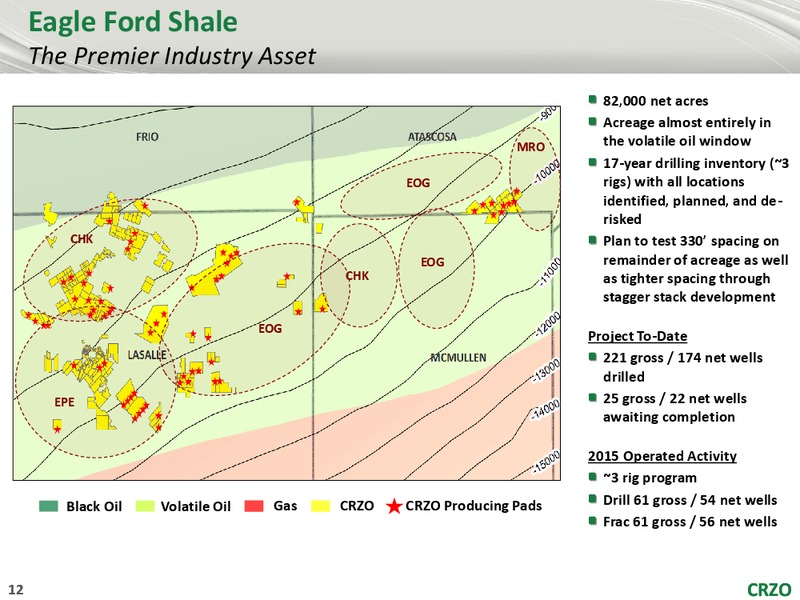Click the -10000 contour label
Image resolution: width=800 pixels, height=600 pixels.
pos(547,170)
